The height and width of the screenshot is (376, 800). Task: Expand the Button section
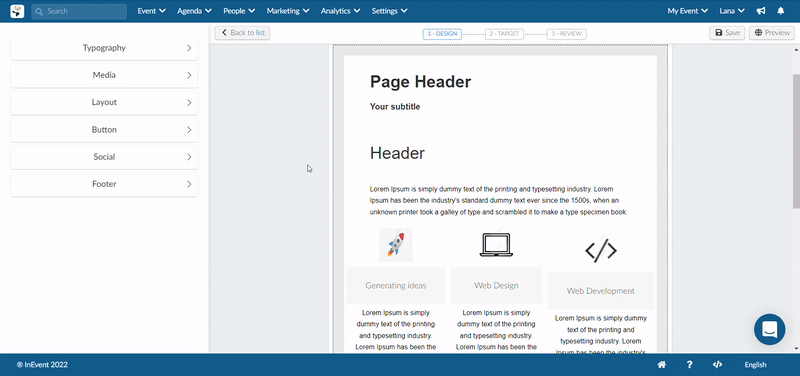click(x=104, y=130)
